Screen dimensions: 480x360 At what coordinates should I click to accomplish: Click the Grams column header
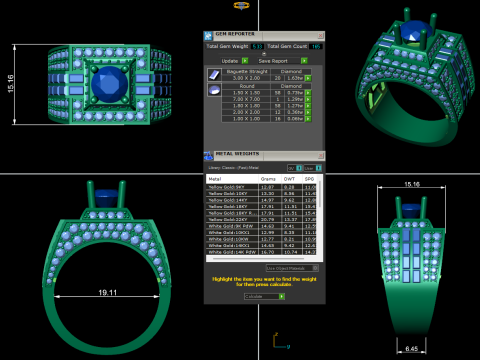[x=270, y=179]
